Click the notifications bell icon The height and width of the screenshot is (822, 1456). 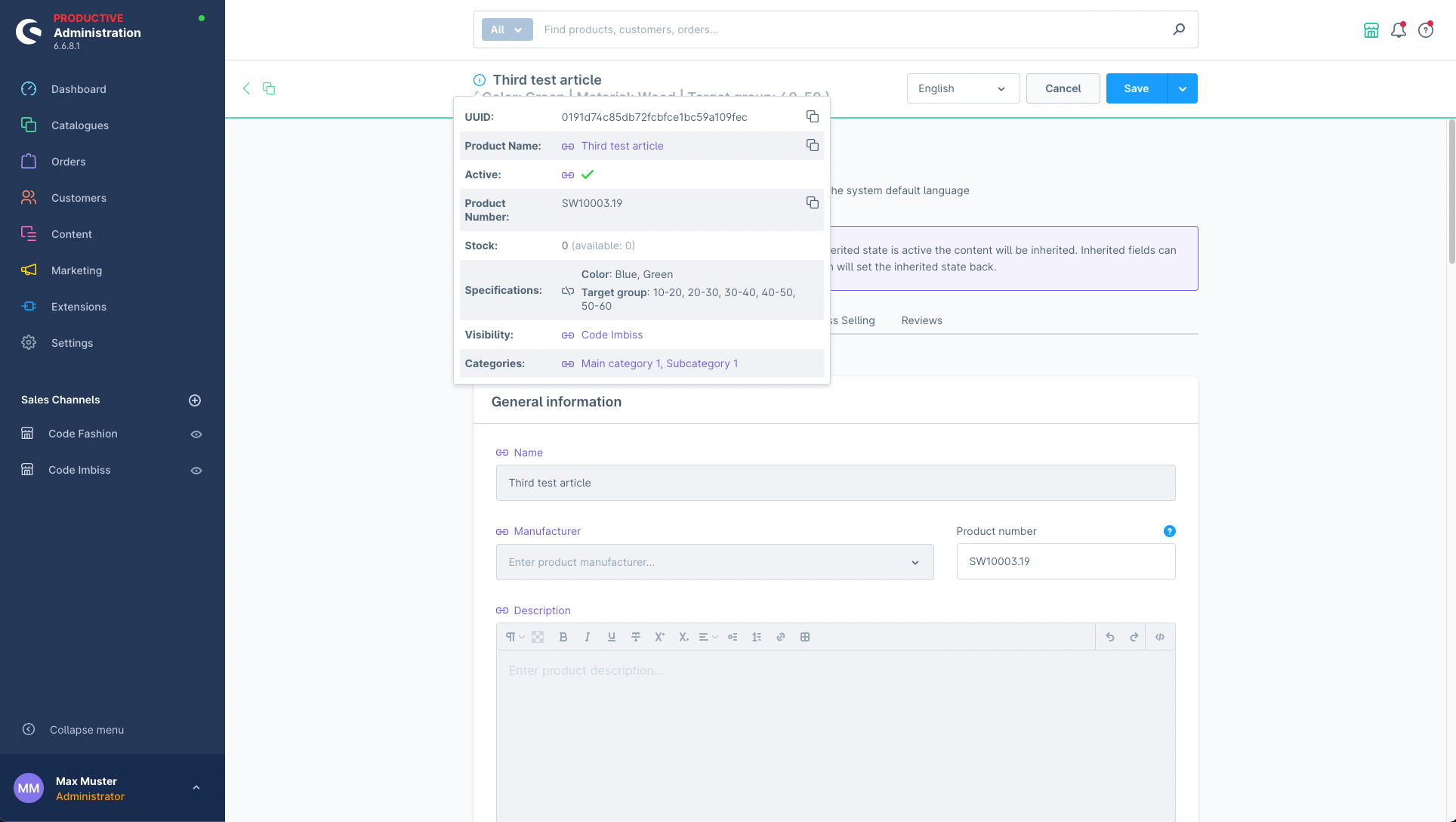pyautogui.click(x=1398, y=29)
